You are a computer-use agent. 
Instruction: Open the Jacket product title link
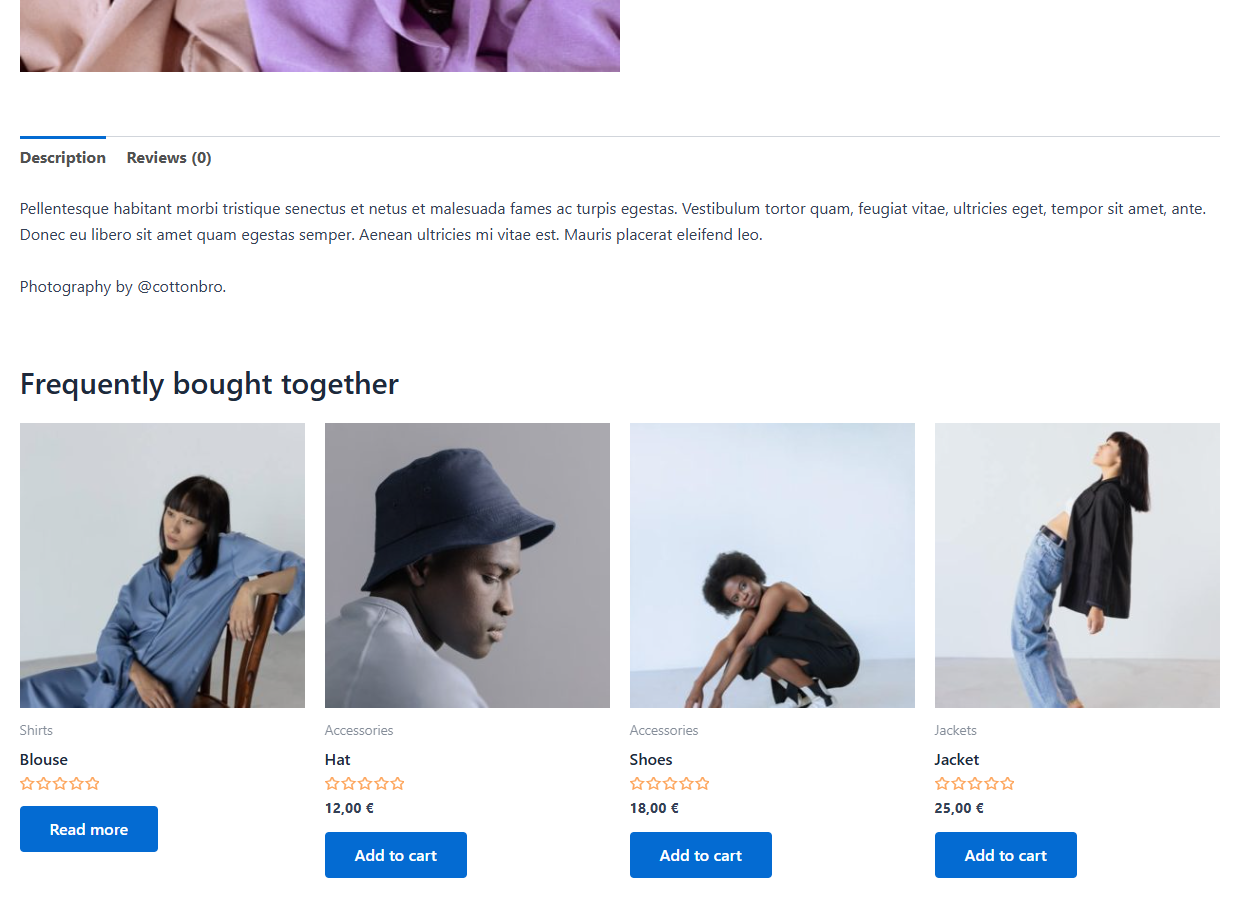point(956,759)
